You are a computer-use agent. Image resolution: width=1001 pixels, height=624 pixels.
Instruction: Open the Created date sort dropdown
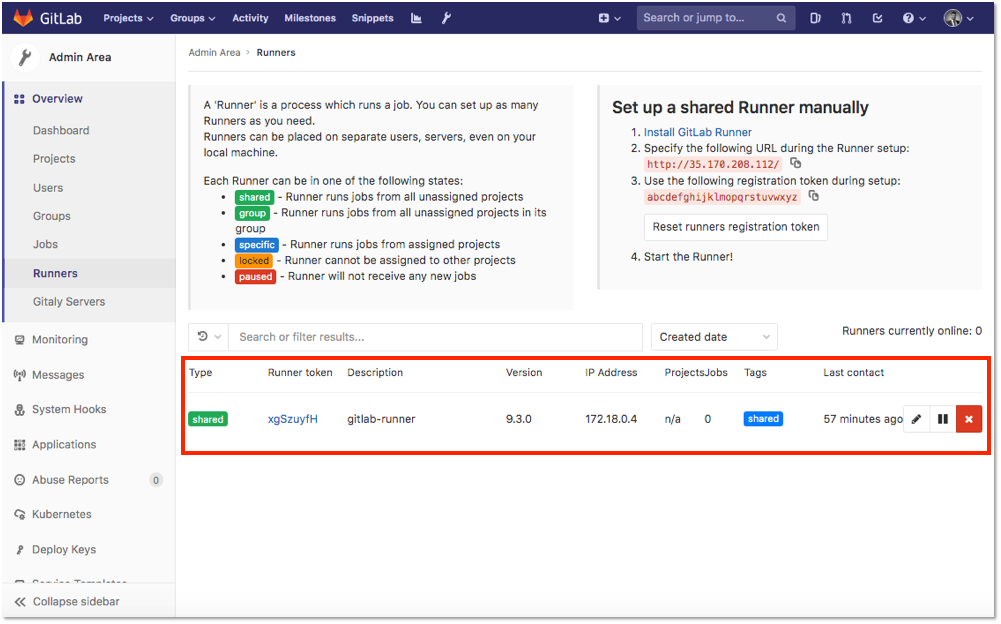coord(714,337)
